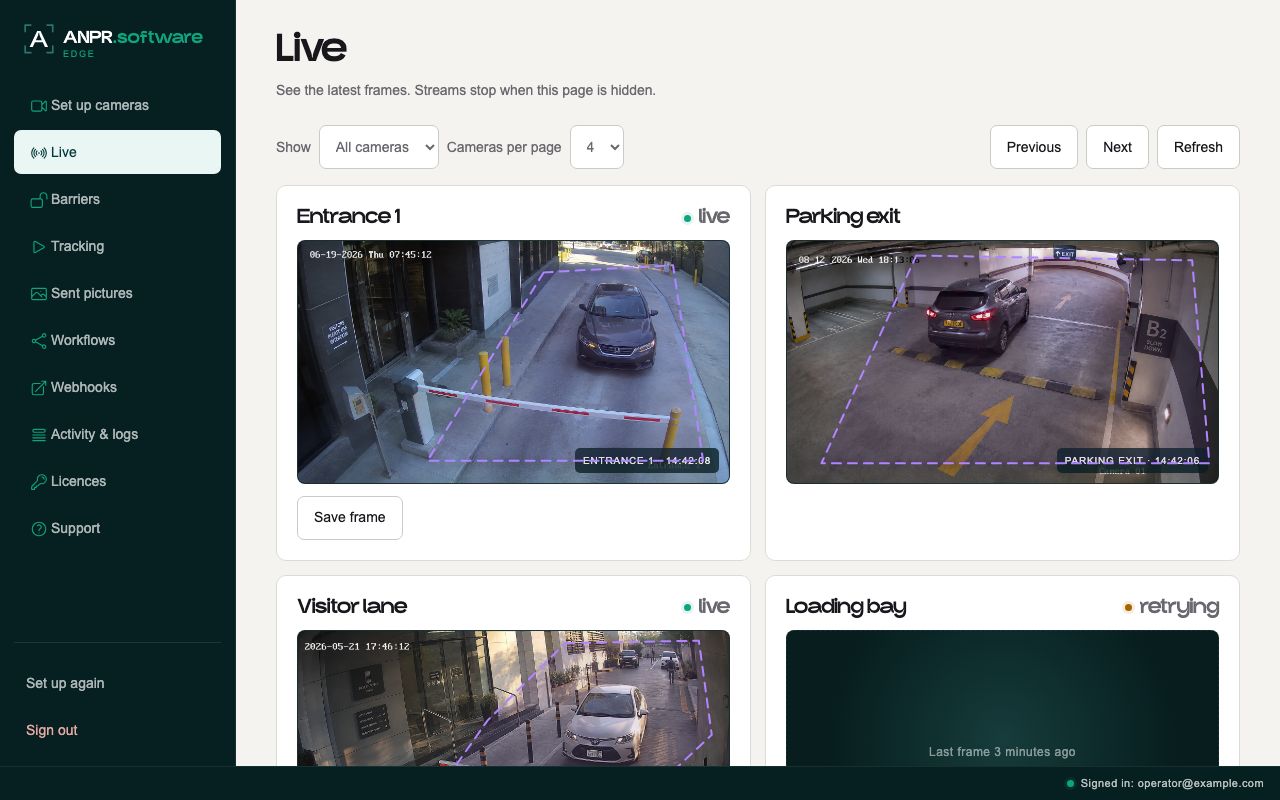Click the 'Live' page heading
Viewport: 1280px width, 800px height.
tap(311, 48)
